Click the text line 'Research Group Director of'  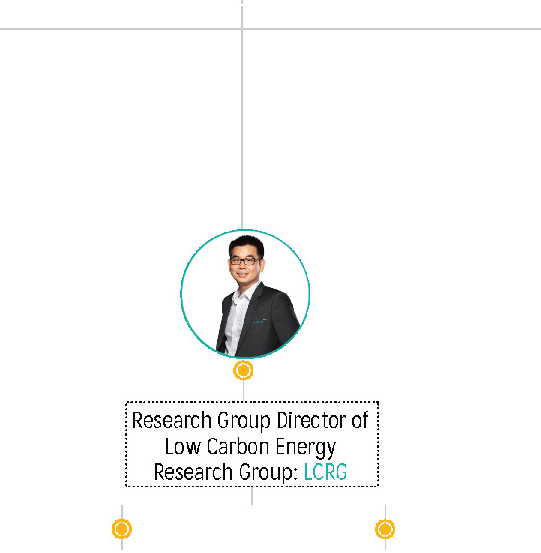pos(250,420)
